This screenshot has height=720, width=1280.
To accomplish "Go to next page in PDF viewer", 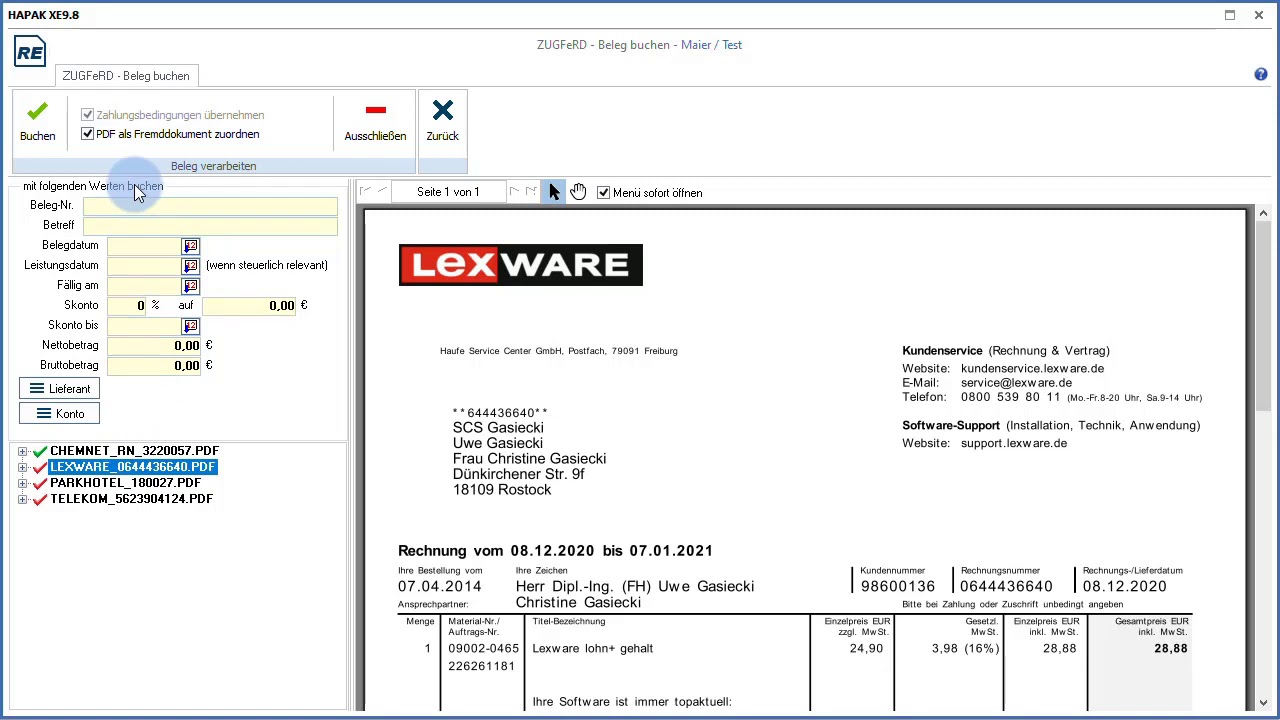I will [514, 192].
